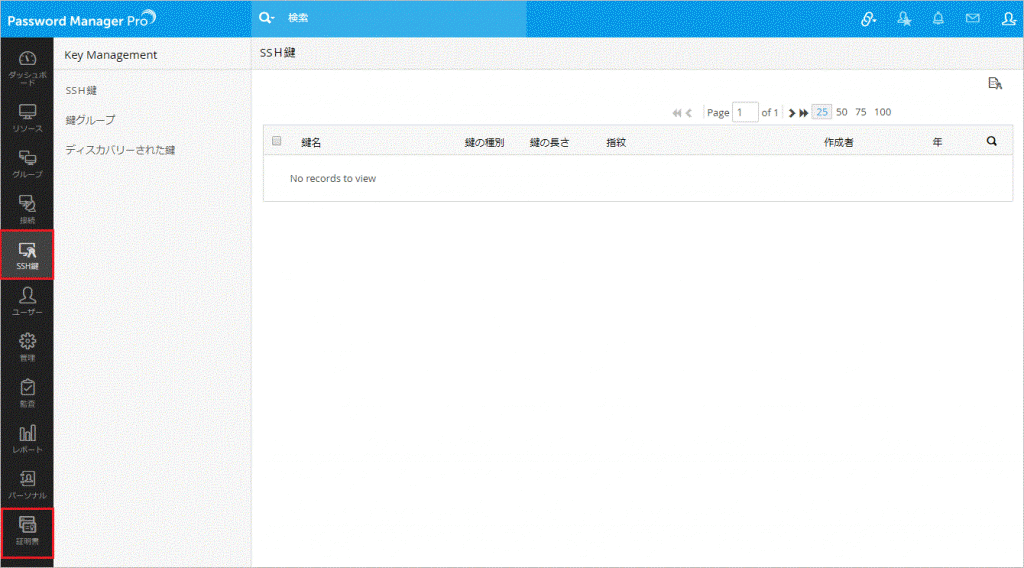
Task: Select SSH鍵 in Key Management menu
Action: tap(81, 91)
